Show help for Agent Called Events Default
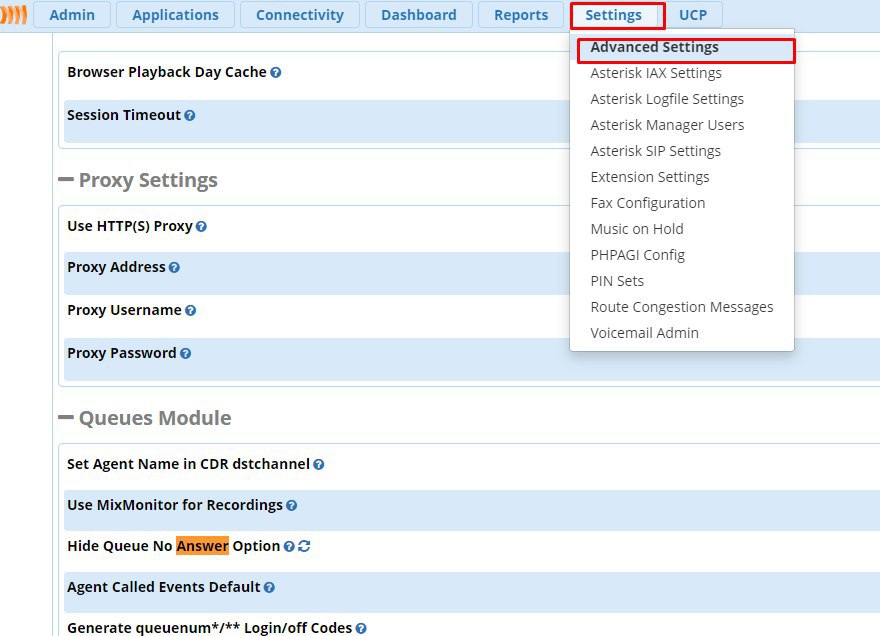 tap(269, 588)
